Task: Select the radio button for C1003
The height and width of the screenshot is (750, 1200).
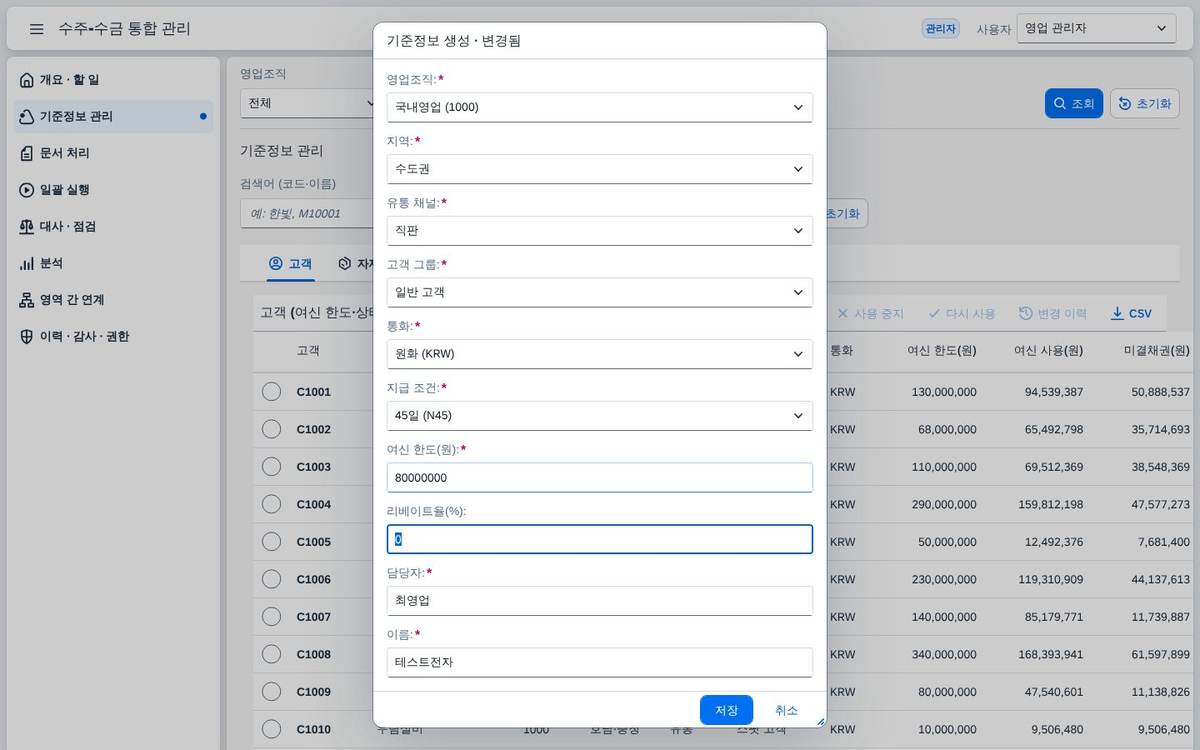Action: (271, 467)
